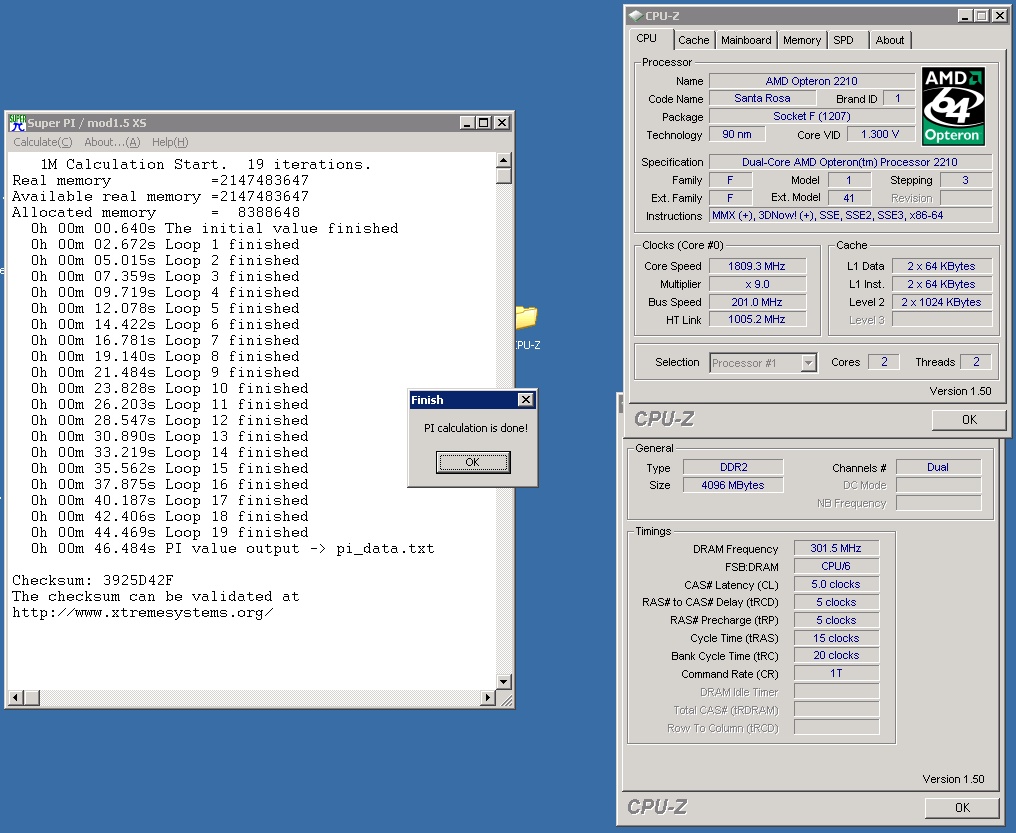The width and height of the screenshot is (1016, 833).
Task: Click the Command Rate 1T value
Action: click(x=836, y=674)
